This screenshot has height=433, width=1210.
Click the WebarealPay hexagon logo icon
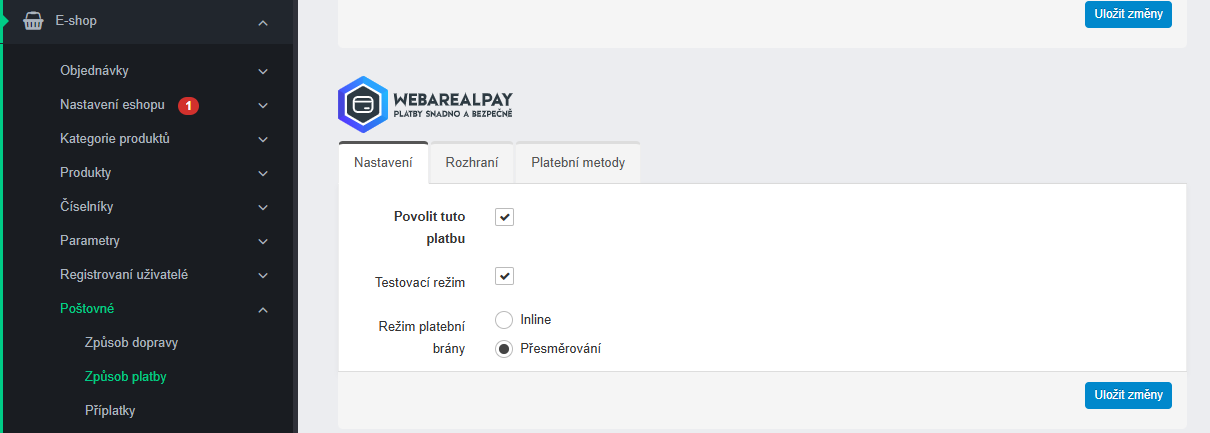[x=361, y=104]
